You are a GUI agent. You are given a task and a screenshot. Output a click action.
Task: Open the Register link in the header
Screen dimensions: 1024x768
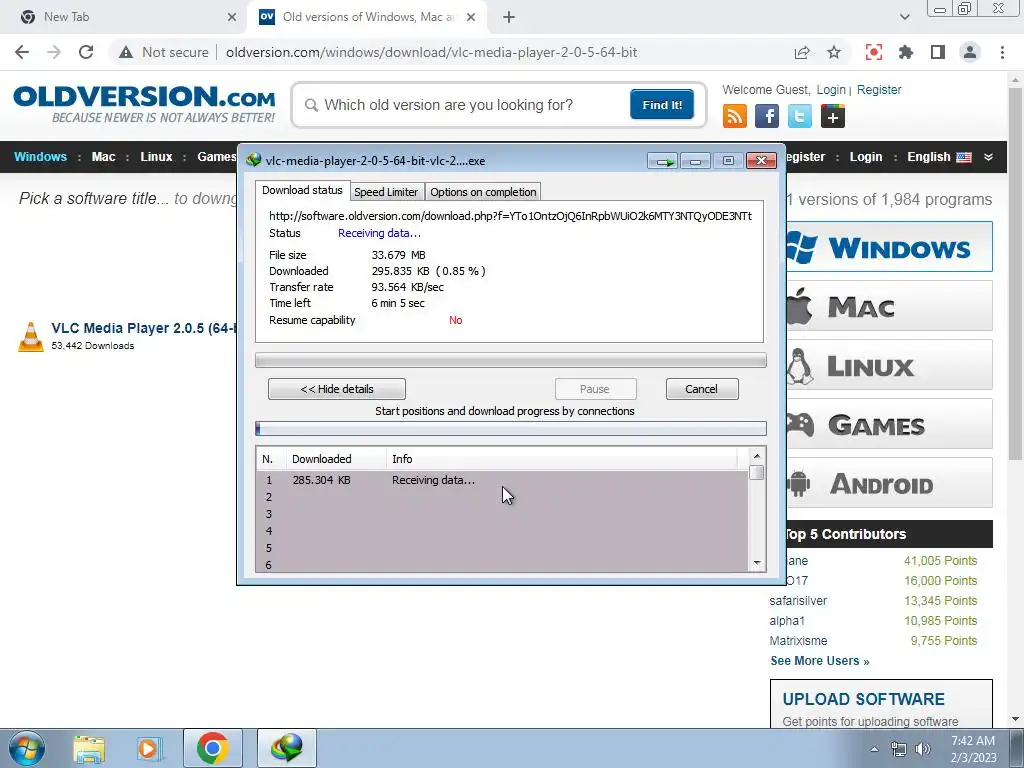pos(879,89)
